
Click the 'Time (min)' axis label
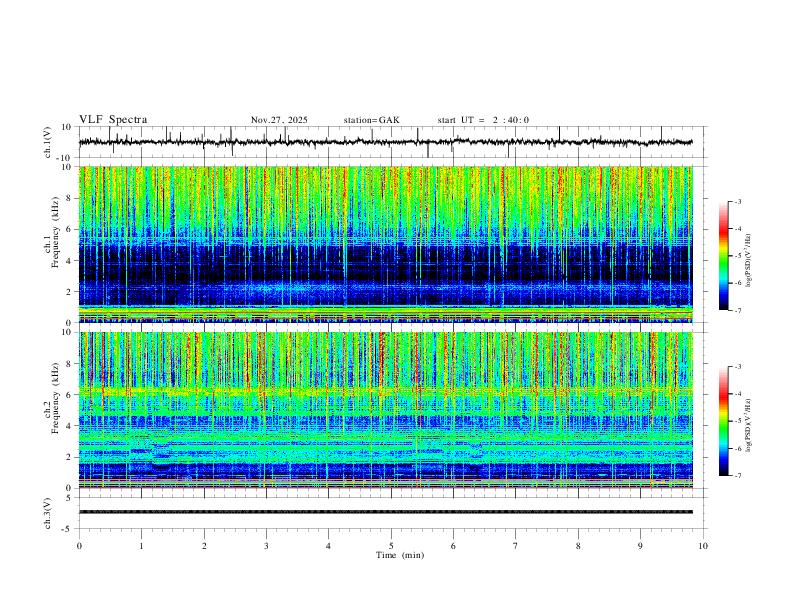tap(400, 555)
